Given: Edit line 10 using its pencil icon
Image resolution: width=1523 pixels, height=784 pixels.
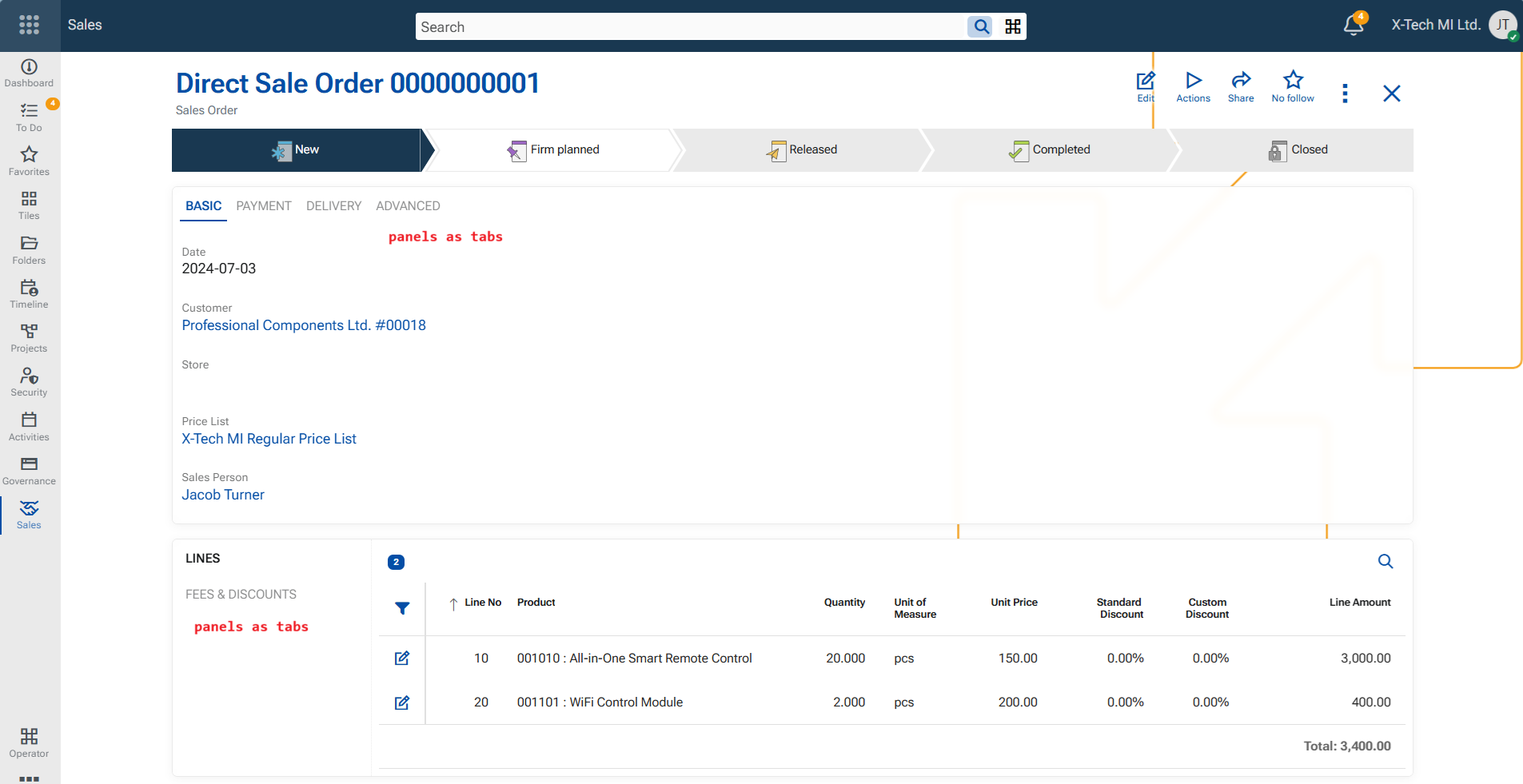Looking at the screenshot, I should [402, 658].
